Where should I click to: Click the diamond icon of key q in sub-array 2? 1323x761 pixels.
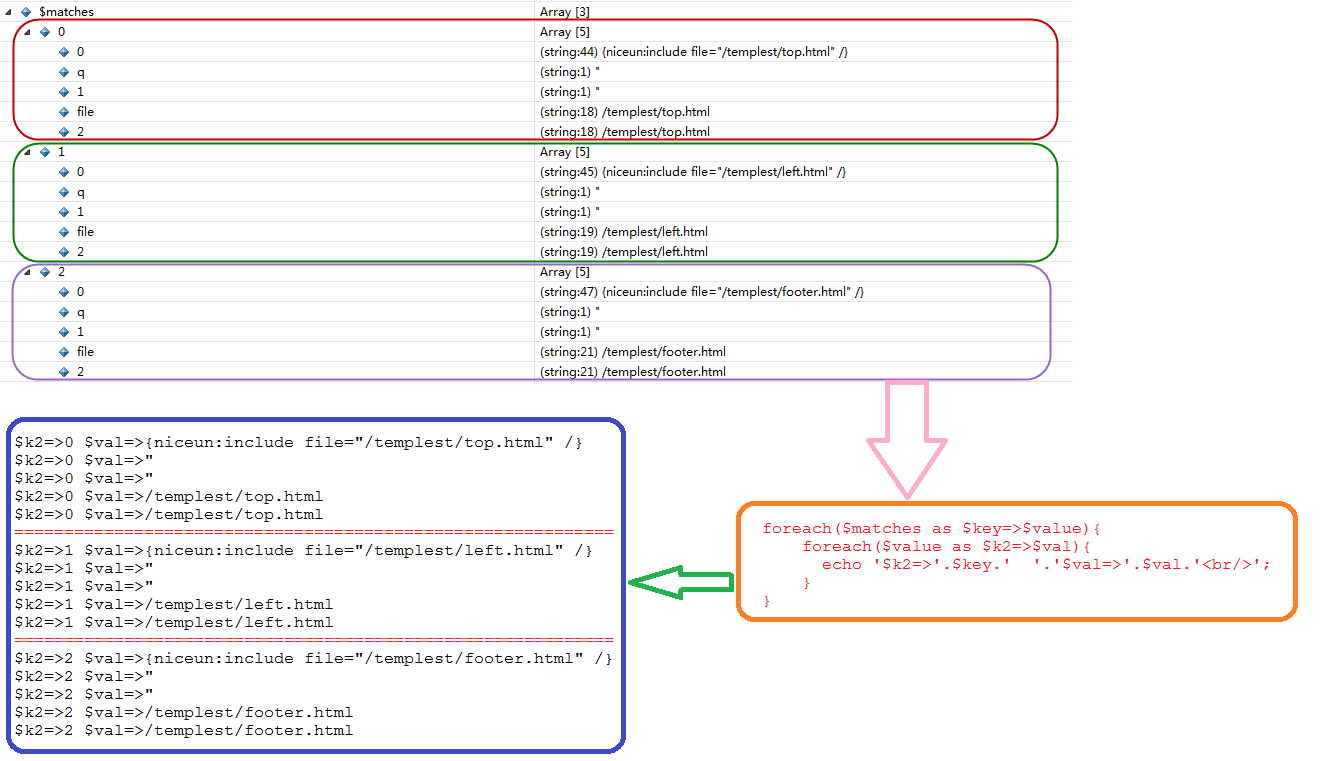(x=64, y=312)
